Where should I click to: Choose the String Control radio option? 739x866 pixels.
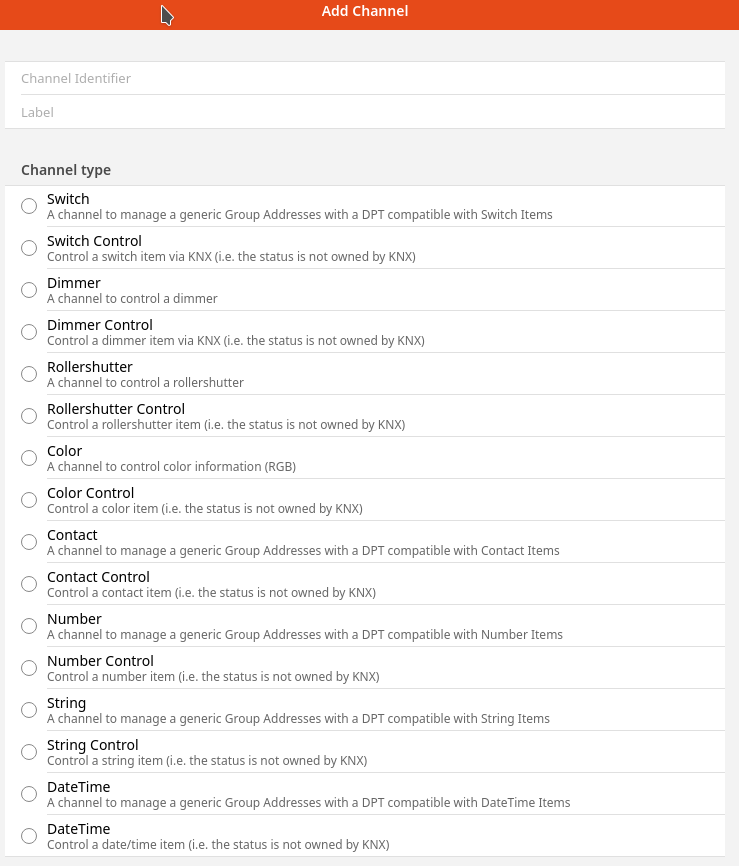[x=29, y=752]
